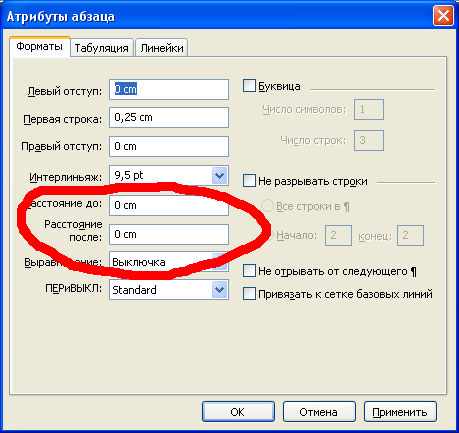Switch to the Табуляция tab
The height and width of the screenshot is (433, 459).
(x=102, y=48)
